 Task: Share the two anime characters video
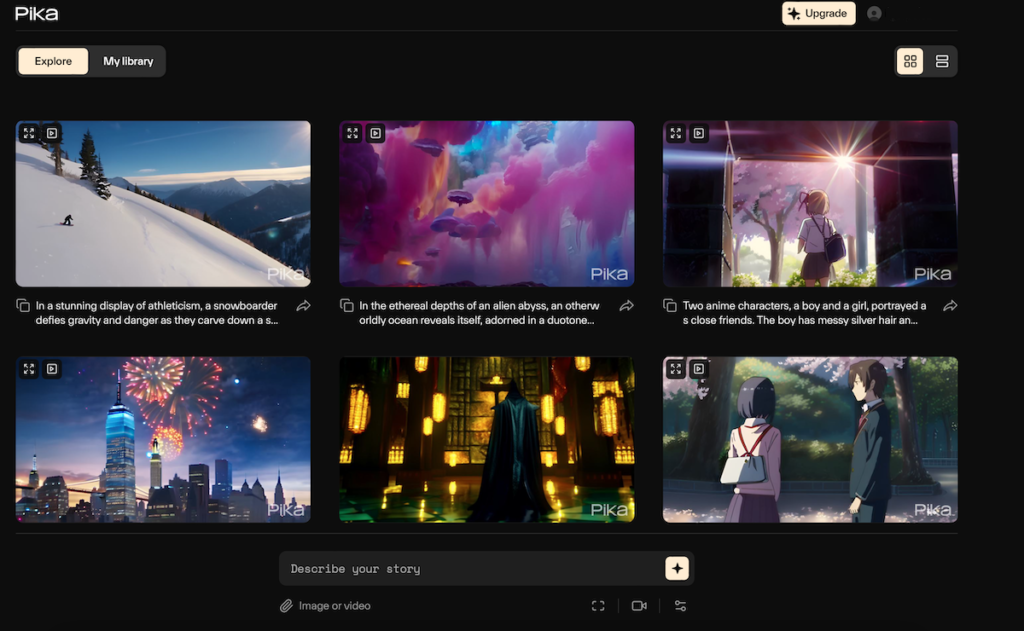pyautogui.click(x=950, y=306)
